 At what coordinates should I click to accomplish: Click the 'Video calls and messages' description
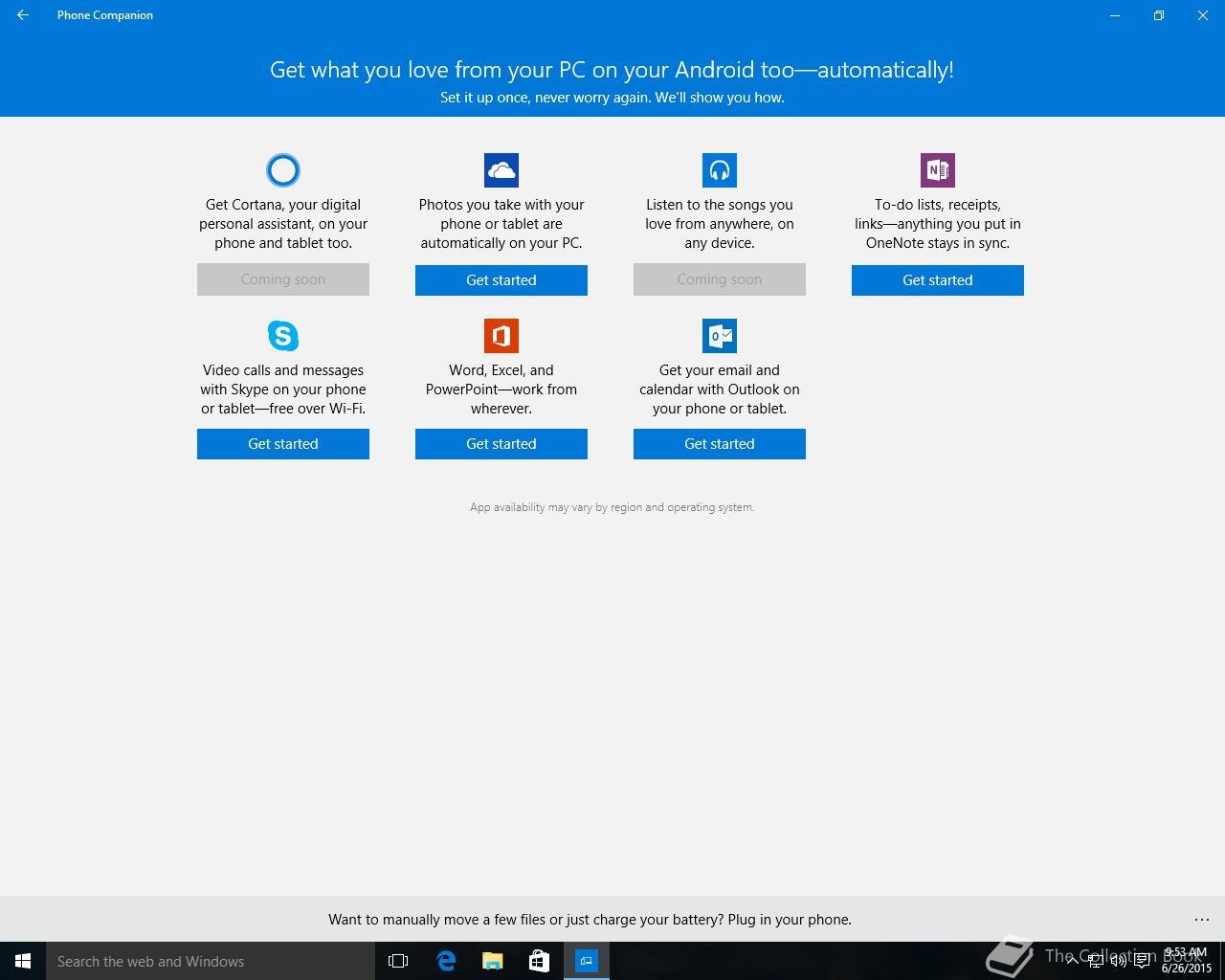(283, 390)
